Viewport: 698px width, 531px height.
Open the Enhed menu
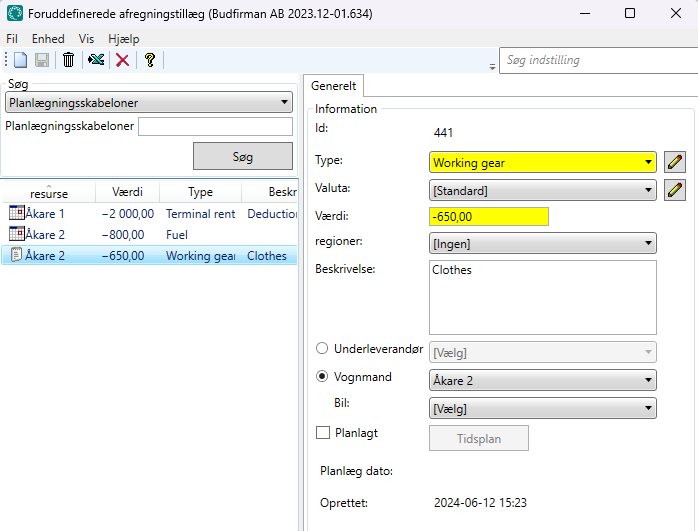[48, 38]
